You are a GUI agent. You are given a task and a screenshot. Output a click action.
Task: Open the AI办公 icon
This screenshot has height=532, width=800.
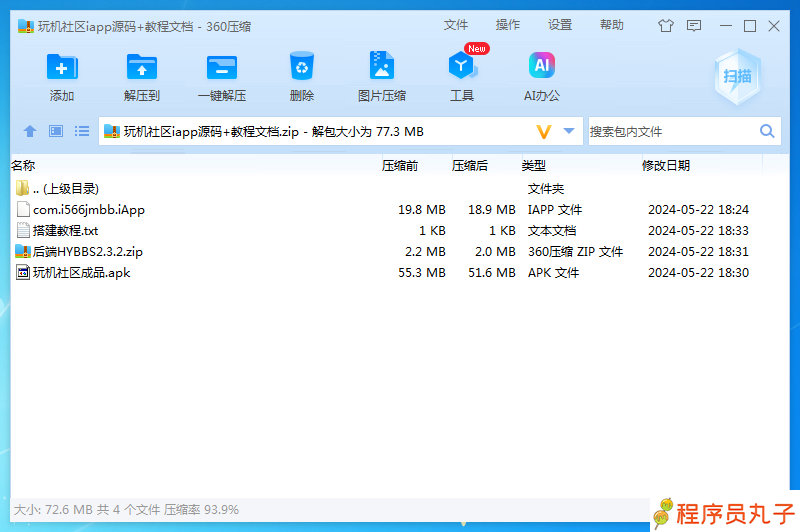point(542,65)
